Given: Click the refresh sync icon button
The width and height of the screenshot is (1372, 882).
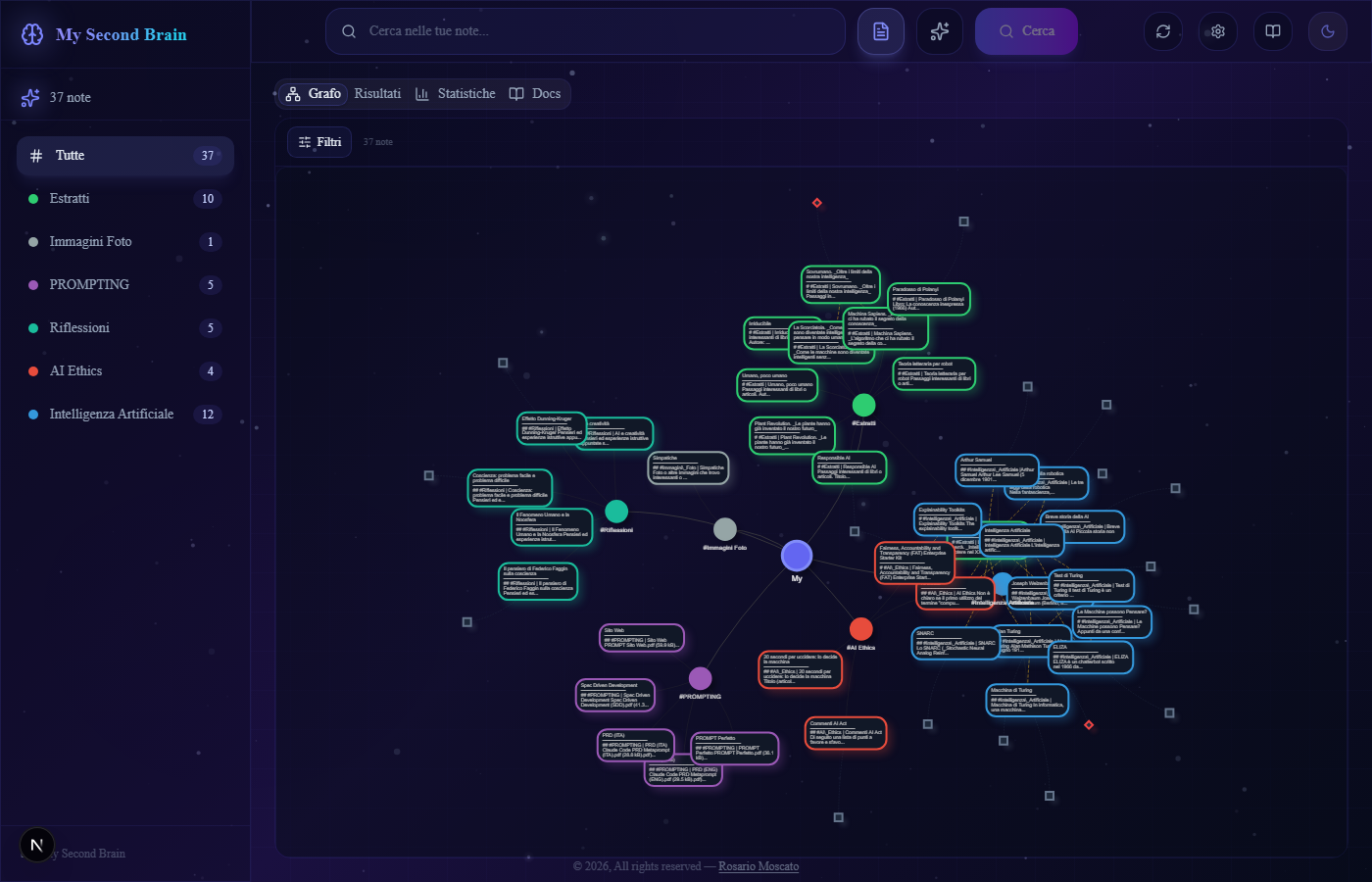Looking at the screenshot, I should [1163, 31].
